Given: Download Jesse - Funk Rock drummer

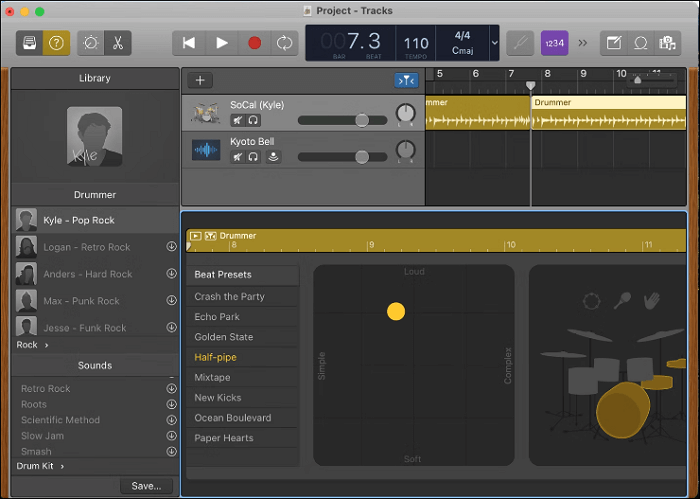Looking at the screenshot, I should coord(171,327).
